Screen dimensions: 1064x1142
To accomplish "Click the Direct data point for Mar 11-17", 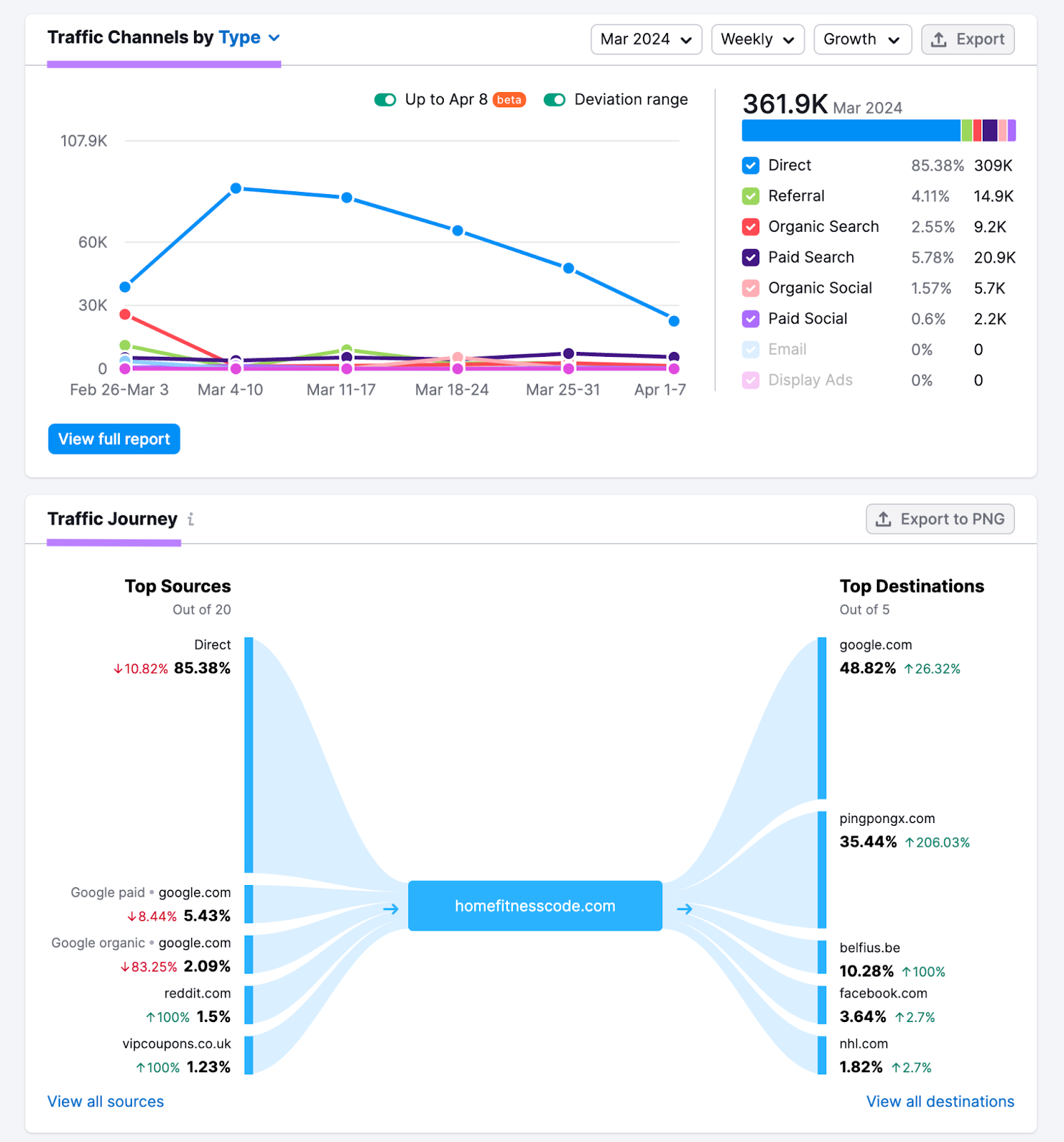I will 347,198.
